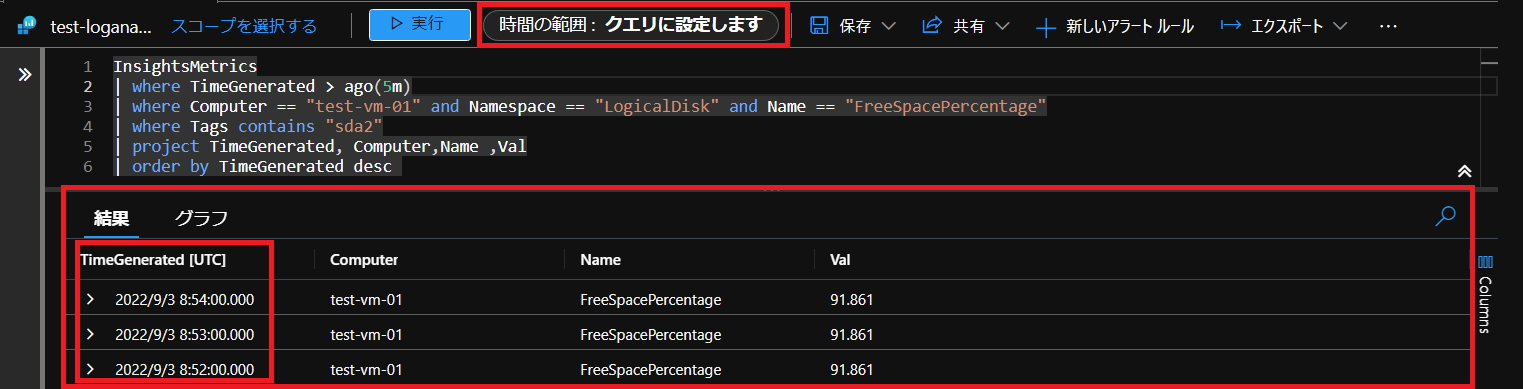
Task: Click the plus icon for new alert rule
Action: tap(1046, 27)
